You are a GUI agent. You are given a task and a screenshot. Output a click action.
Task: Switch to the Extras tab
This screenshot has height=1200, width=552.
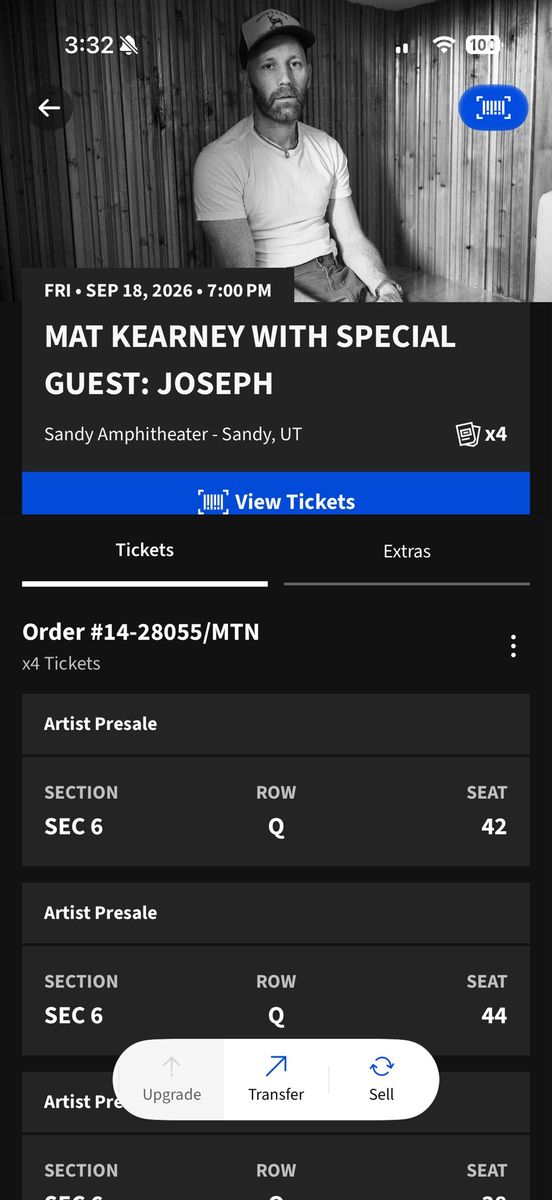407,551
